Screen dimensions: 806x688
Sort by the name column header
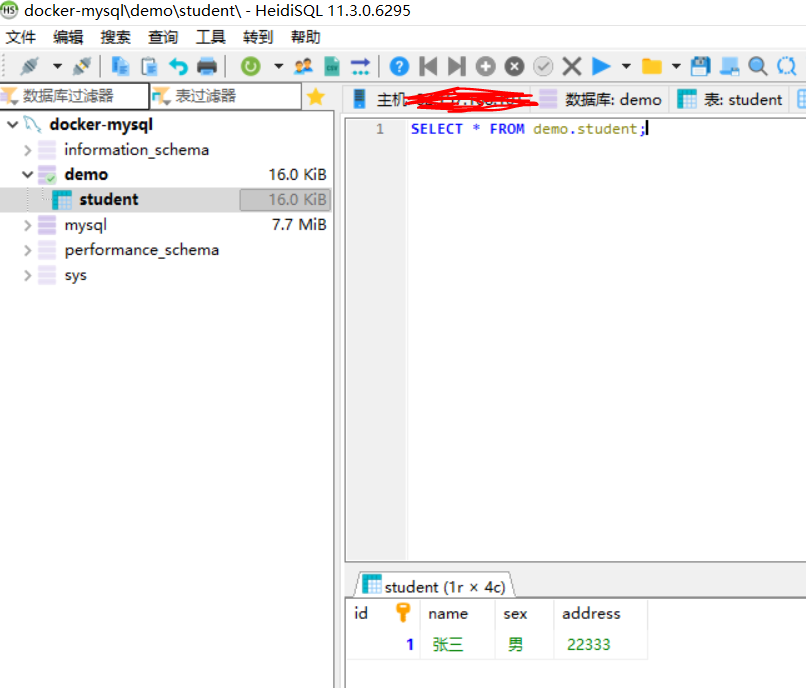[x=457, y=613]
